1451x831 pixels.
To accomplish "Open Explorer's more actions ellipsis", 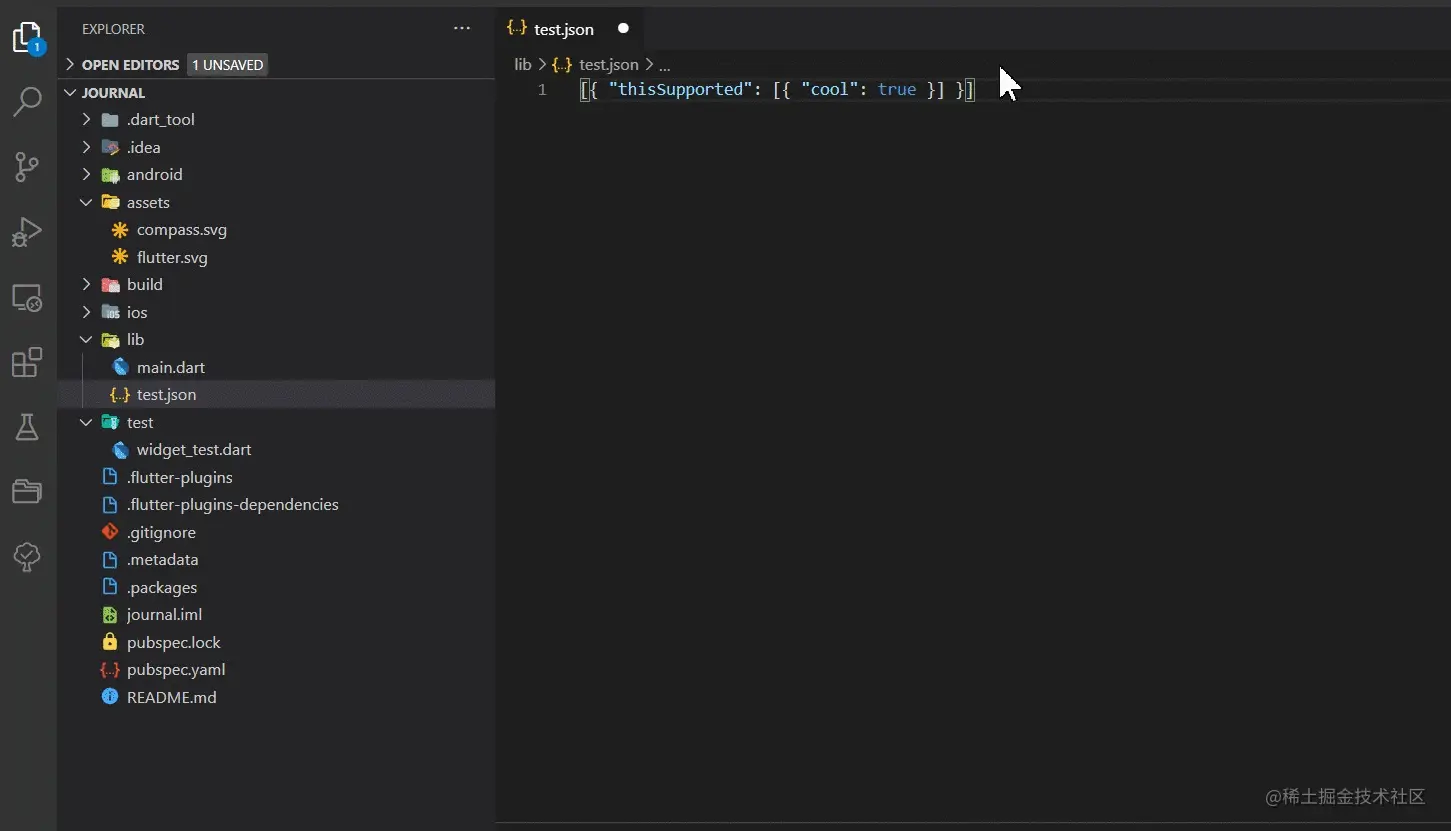I will (462, 29).
